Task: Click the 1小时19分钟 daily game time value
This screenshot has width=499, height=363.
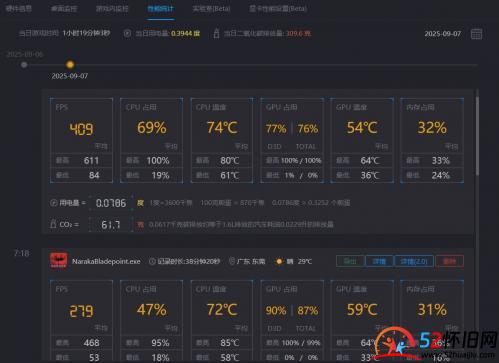Action: (x=86, y=33)
